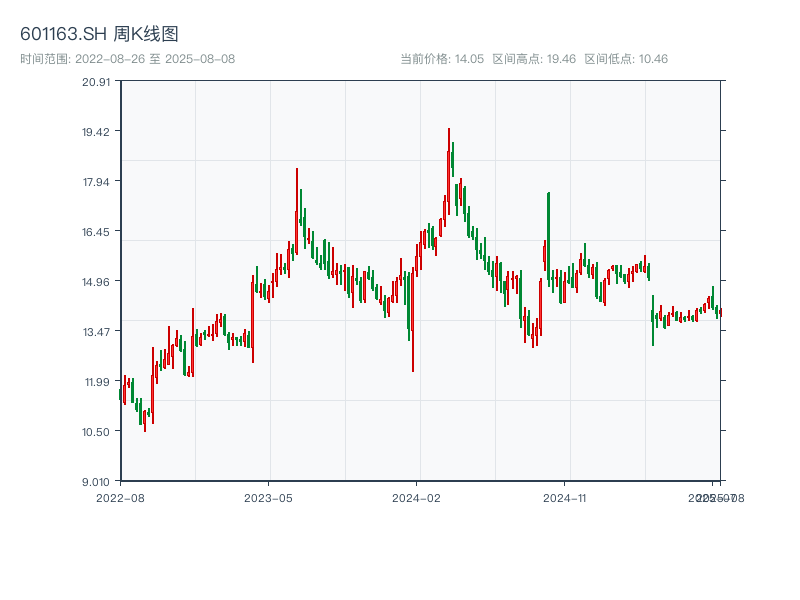800x600 pixels.
Task: Click the tallest red candle at the 19.46 peak
Action: pyautogui.click(x=448, y=171)
